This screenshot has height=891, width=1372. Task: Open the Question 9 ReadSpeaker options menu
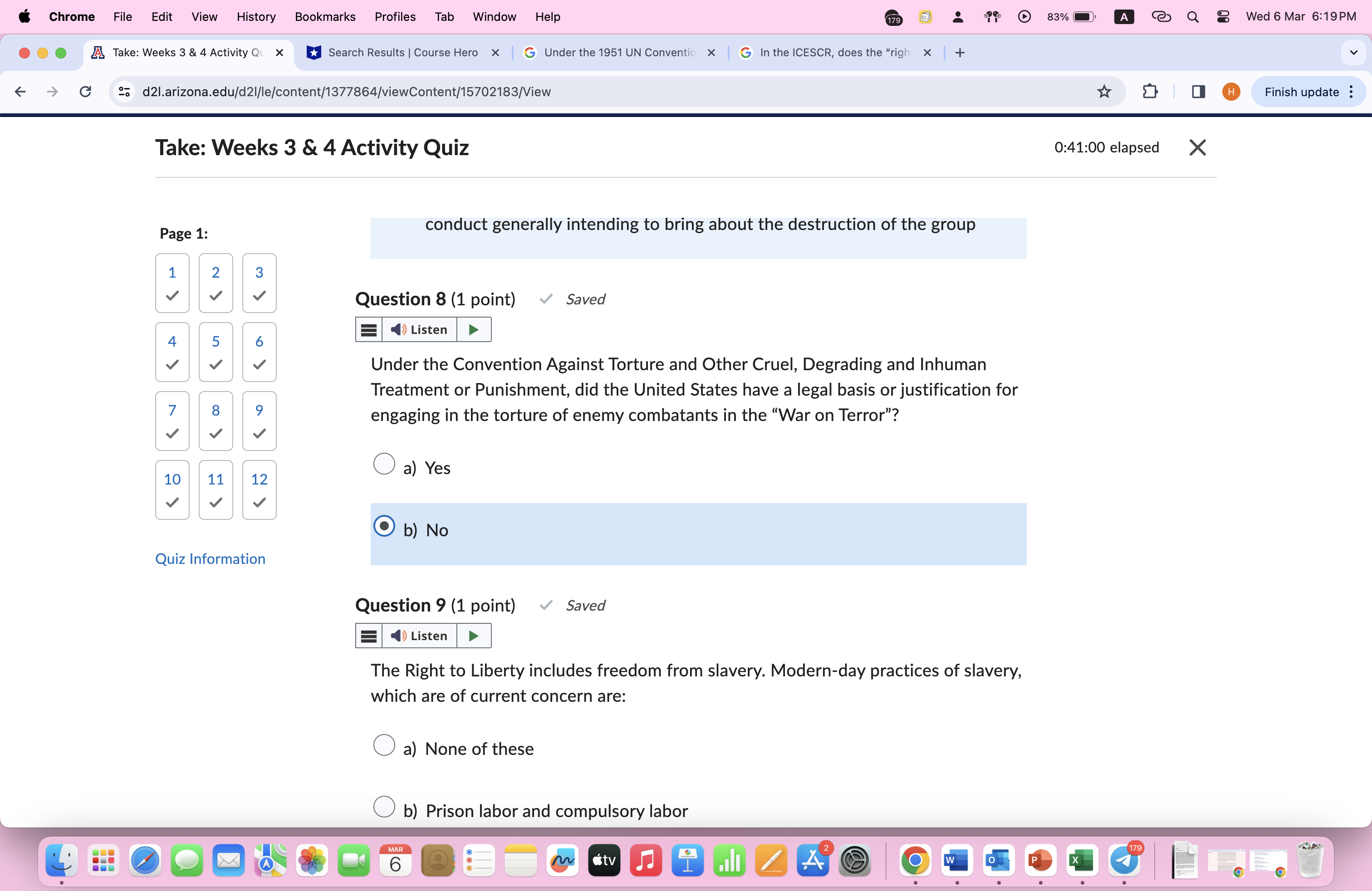coord(369,636)
